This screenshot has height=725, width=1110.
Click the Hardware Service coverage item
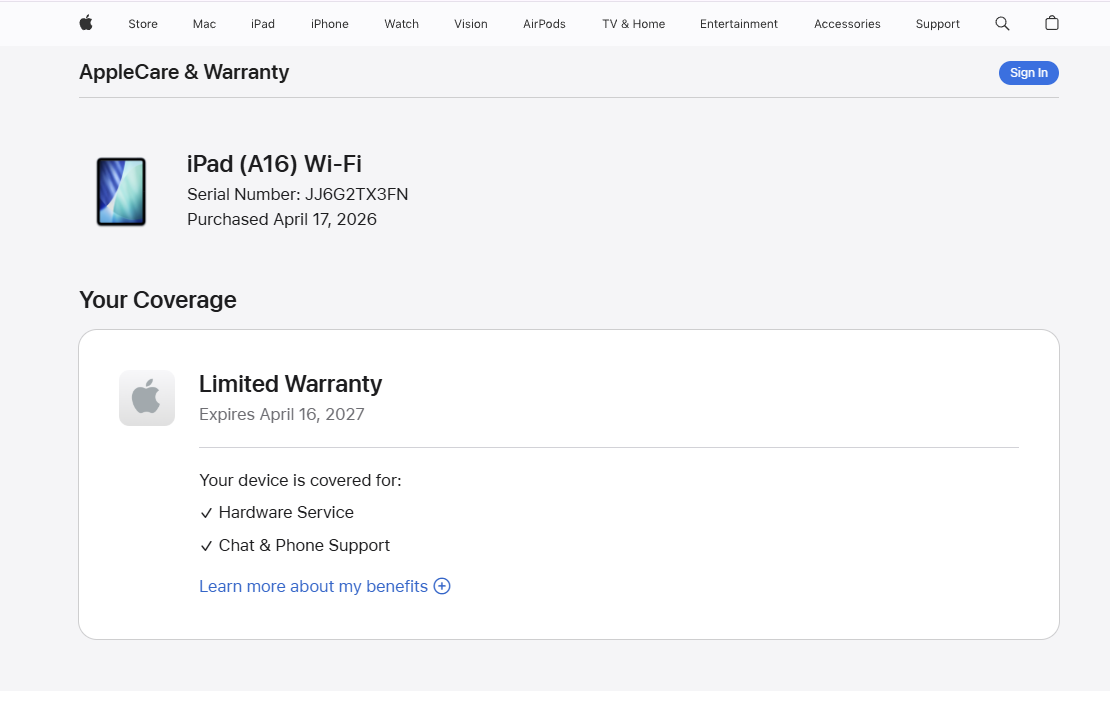coord(277,513)
